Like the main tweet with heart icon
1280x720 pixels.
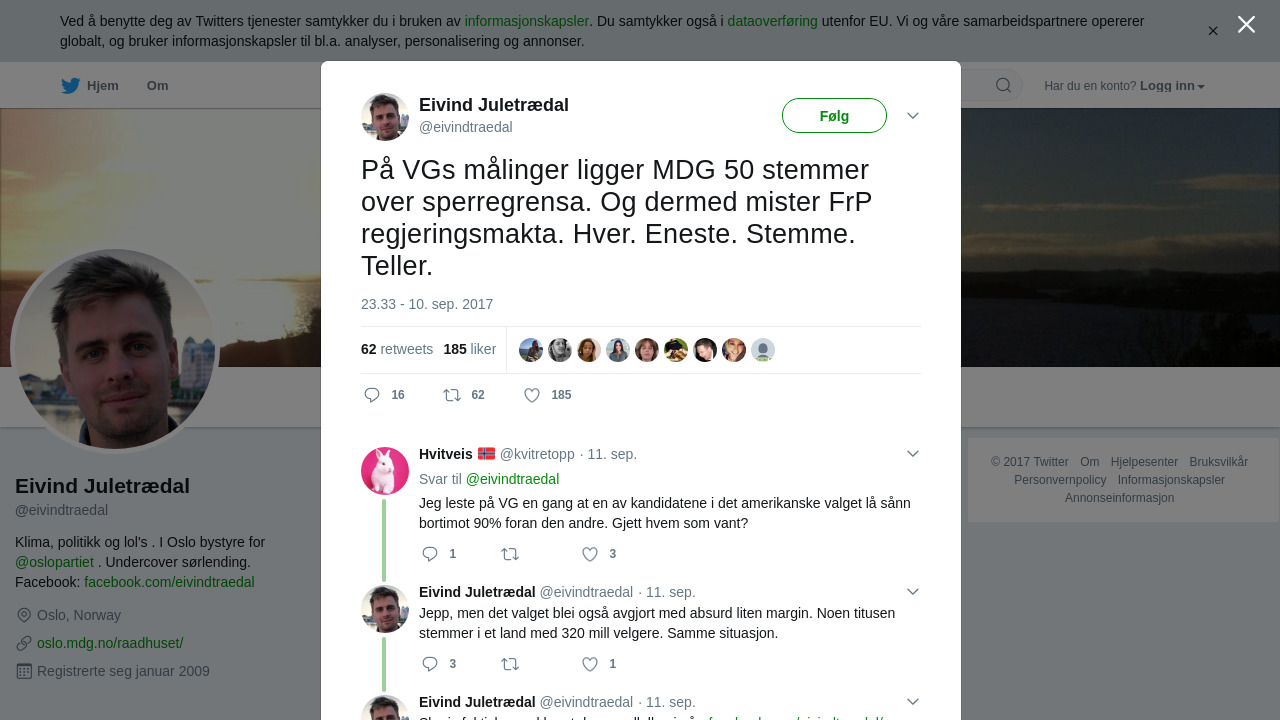[x=532, y=395]
